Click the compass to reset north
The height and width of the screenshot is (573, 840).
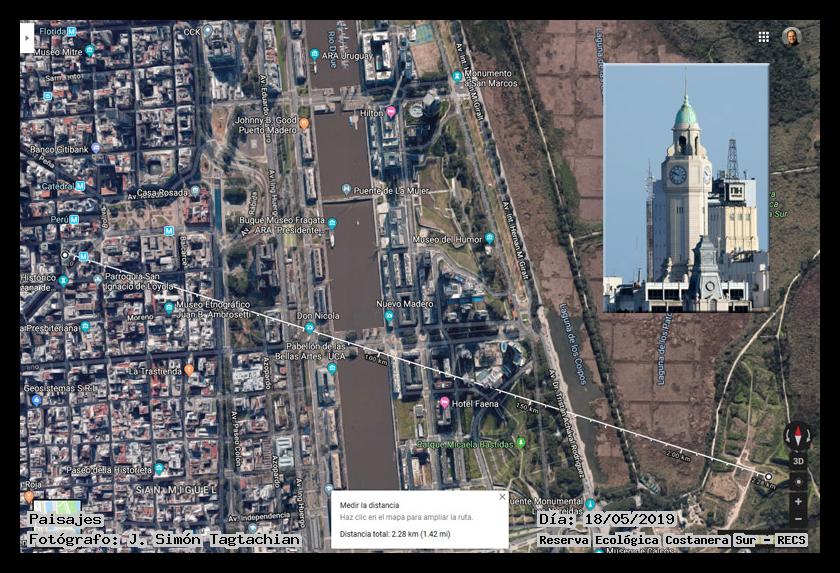point(797,435)
